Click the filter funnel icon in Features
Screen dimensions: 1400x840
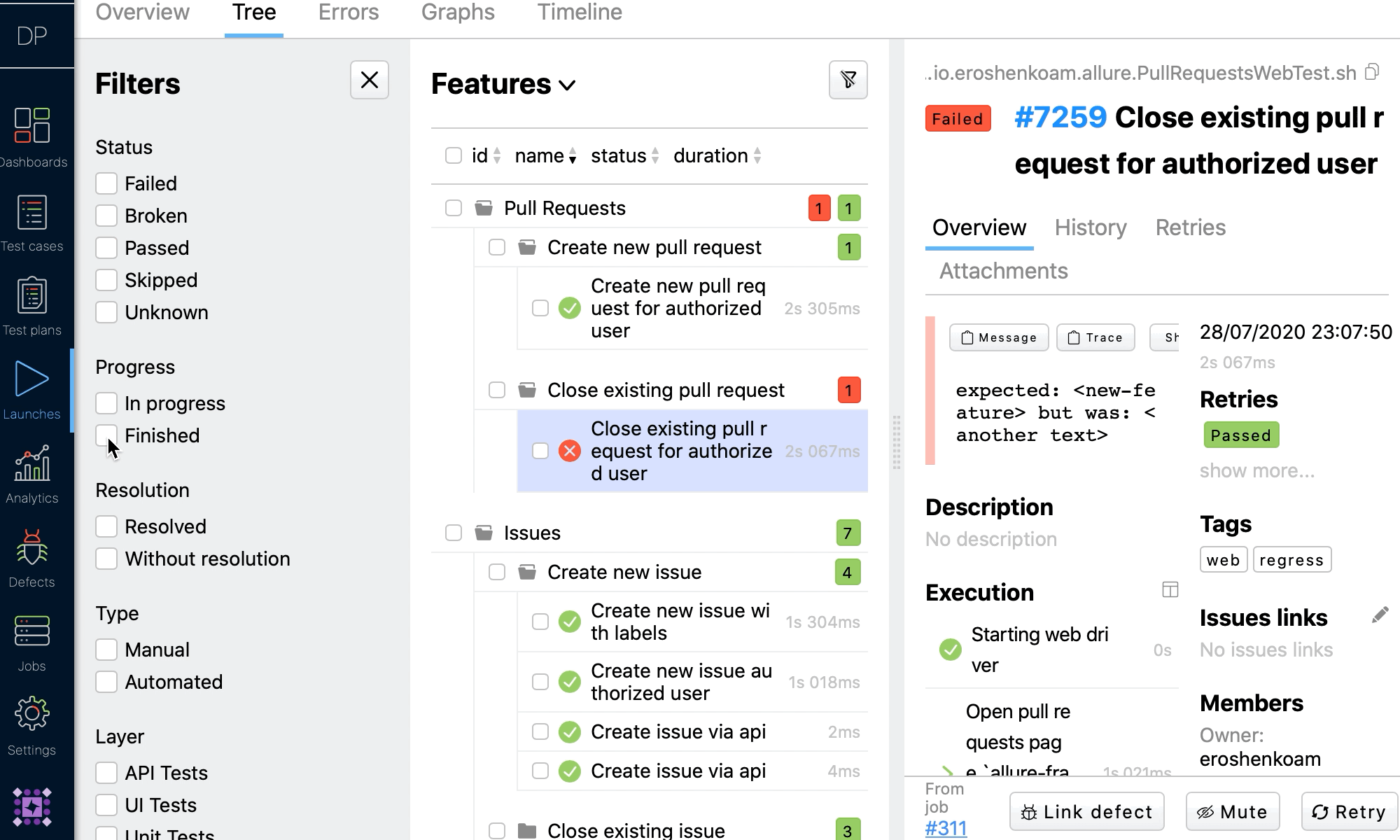[848, 80]
